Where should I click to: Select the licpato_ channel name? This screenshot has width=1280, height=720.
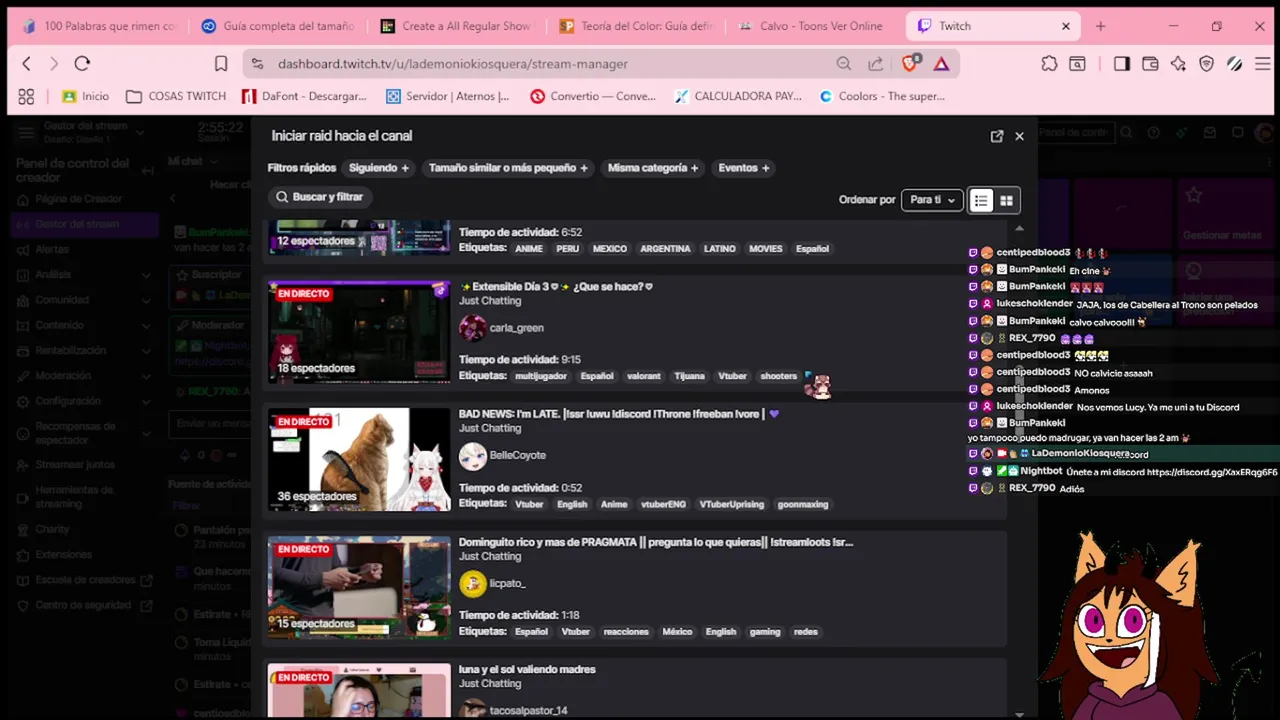(508, 583)
